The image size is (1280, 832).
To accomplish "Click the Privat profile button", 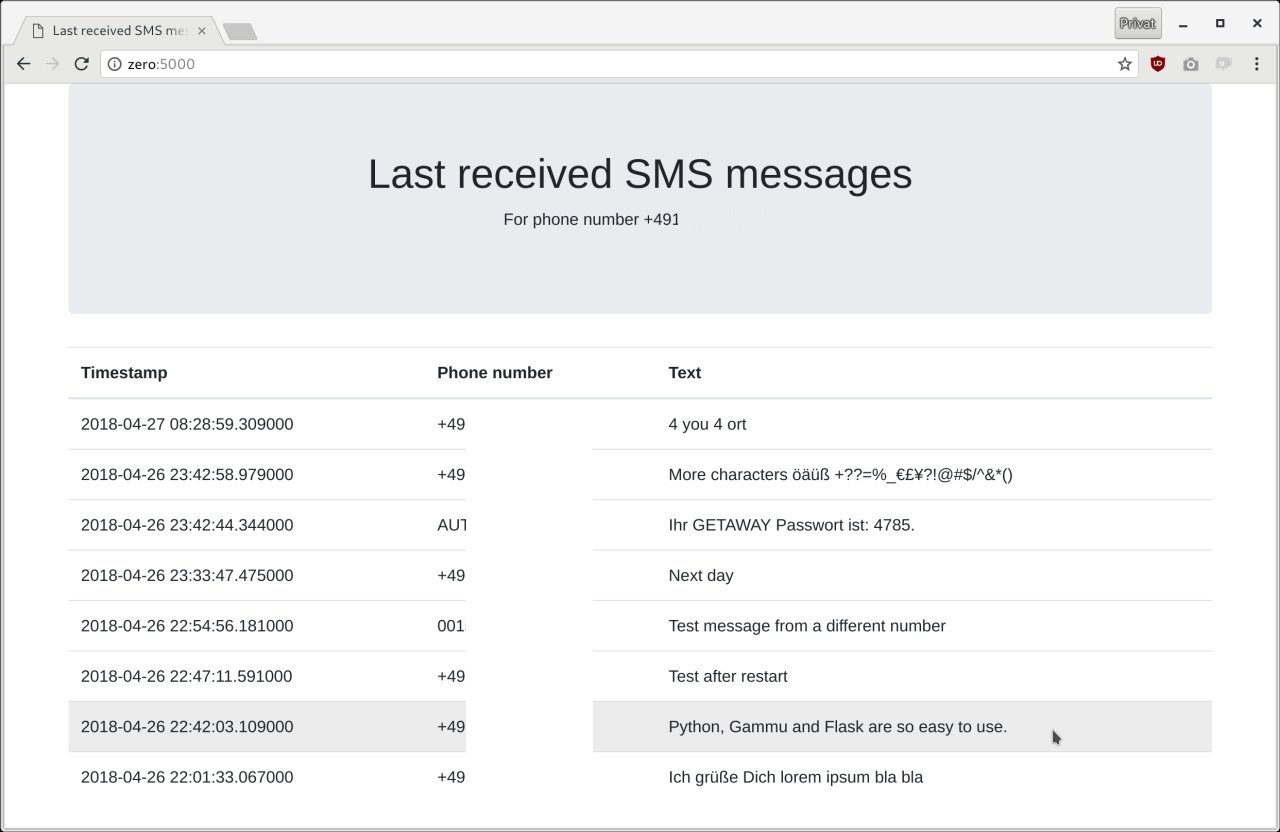I will tap(1138, 23).
